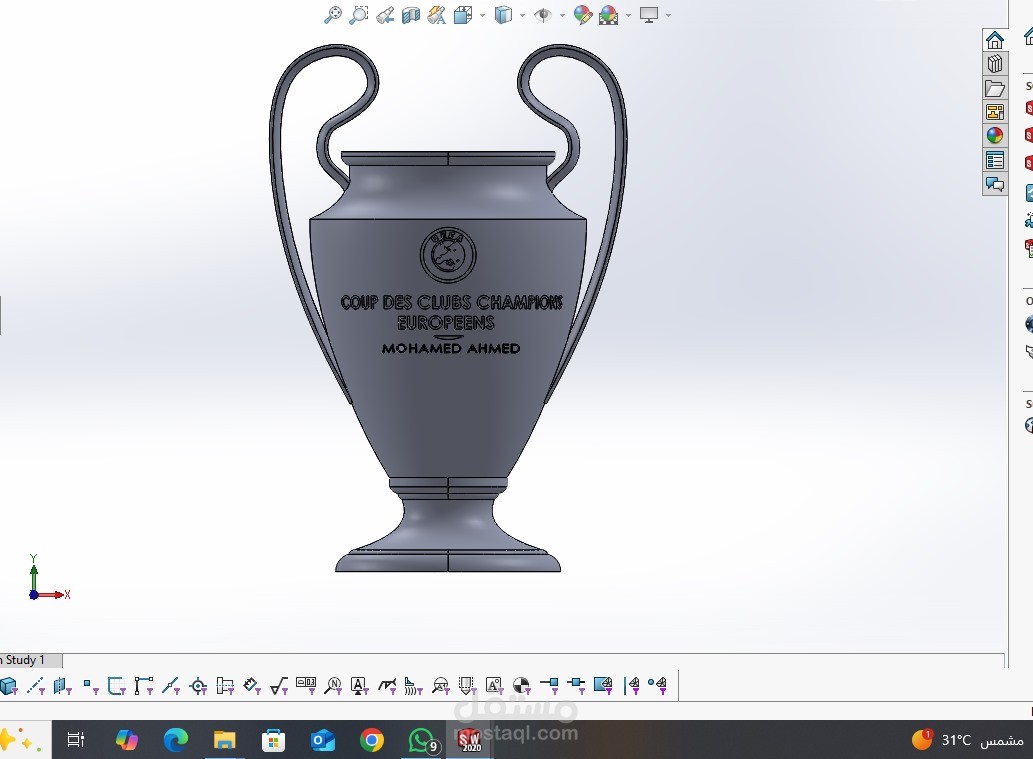Toggle the Filter Midpoints selection filter
Screen dimensions: 1033x759
point(171,686)
